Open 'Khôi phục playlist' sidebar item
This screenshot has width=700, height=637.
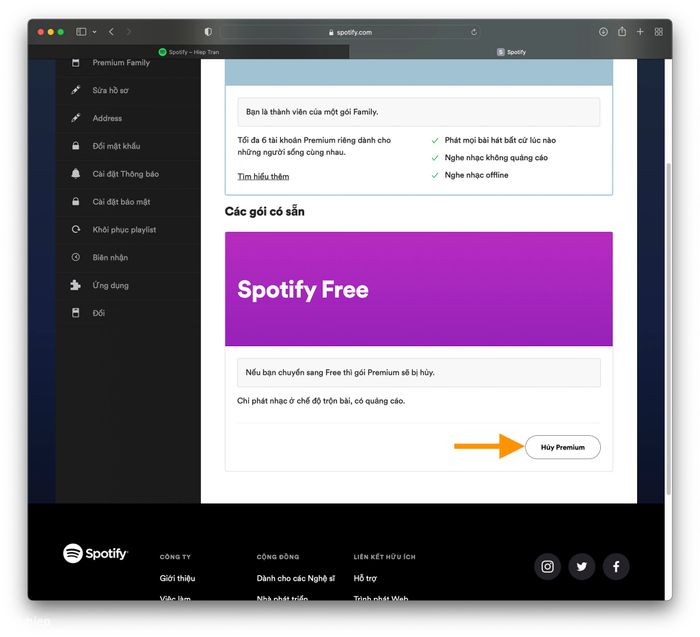tap(124, 230)
